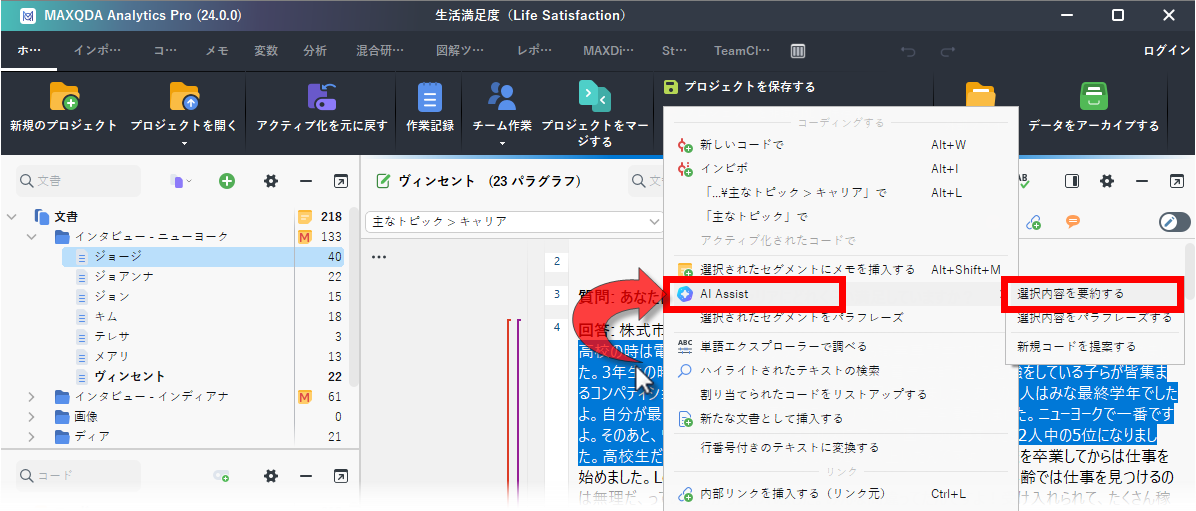Click the edit icon beside ヴィンセント title
This screenshot has width=1196, height=511.
pyautogui.click(x=384, y=182)
